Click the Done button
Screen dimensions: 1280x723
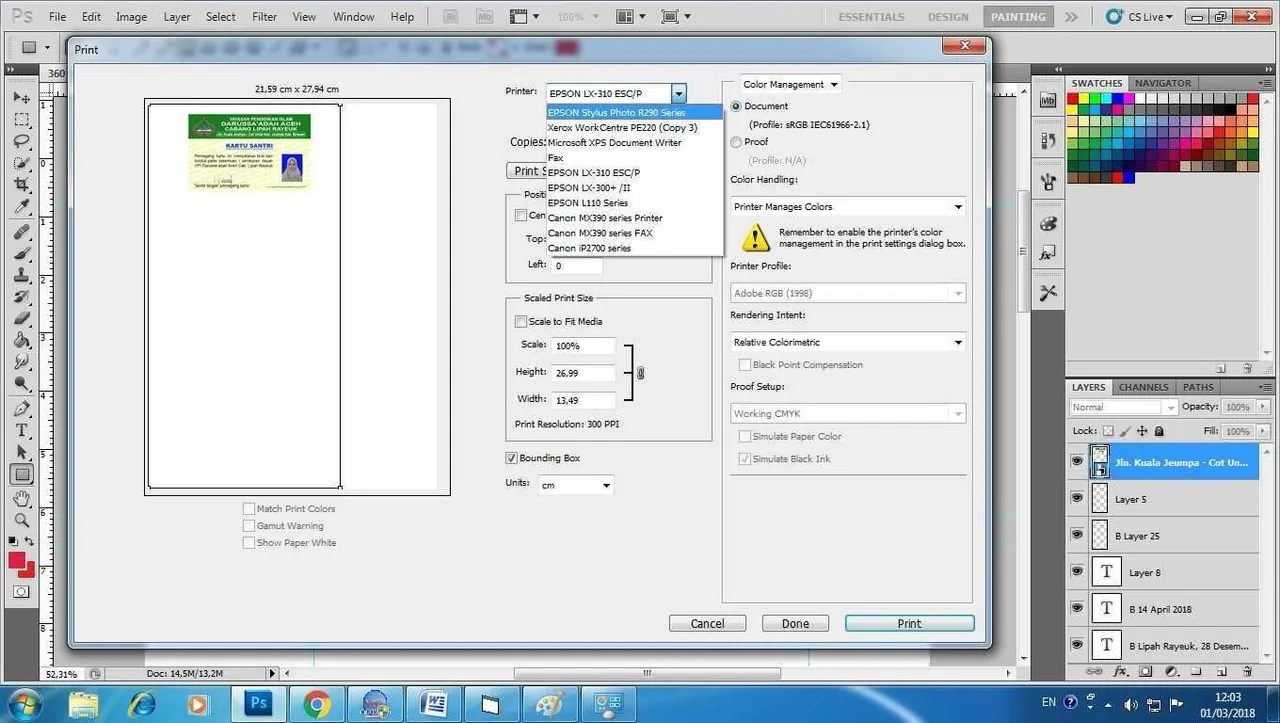(x=795, y=623)
